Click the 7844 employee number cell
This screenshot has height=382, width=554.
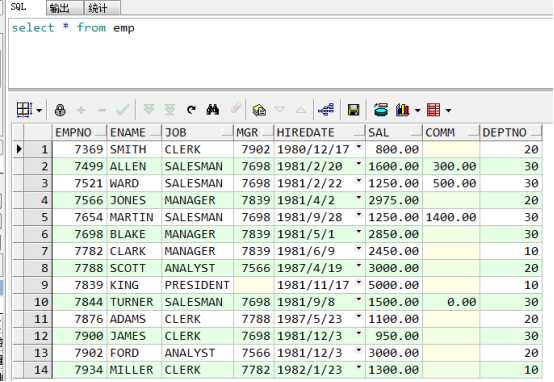pyautogui.click(x=79, y=302)
